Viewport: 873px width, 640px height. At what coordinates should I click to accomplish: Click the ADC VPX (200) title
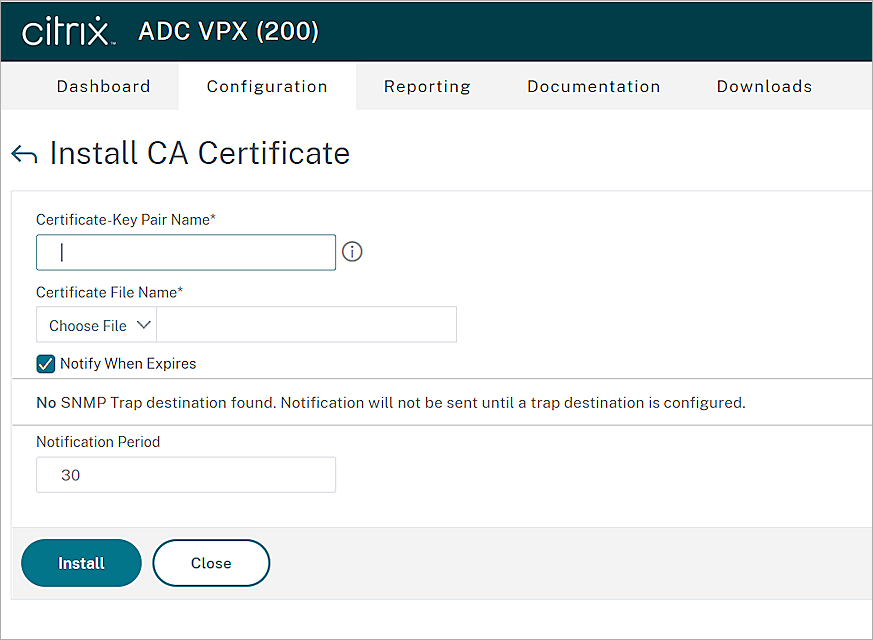(x=227, y=31)
